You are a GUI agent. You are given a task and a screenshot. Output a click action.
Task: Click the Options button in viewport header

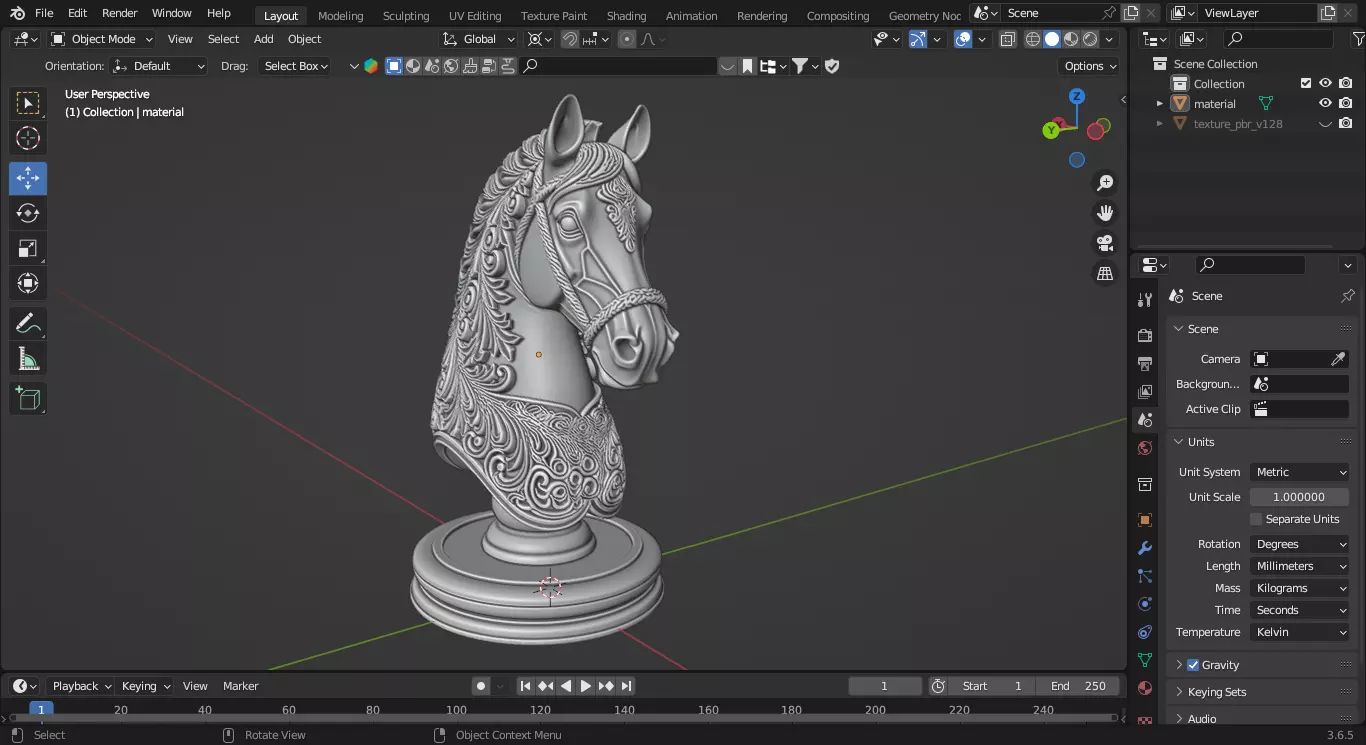pyautogui.click(x=1090, y=66)
